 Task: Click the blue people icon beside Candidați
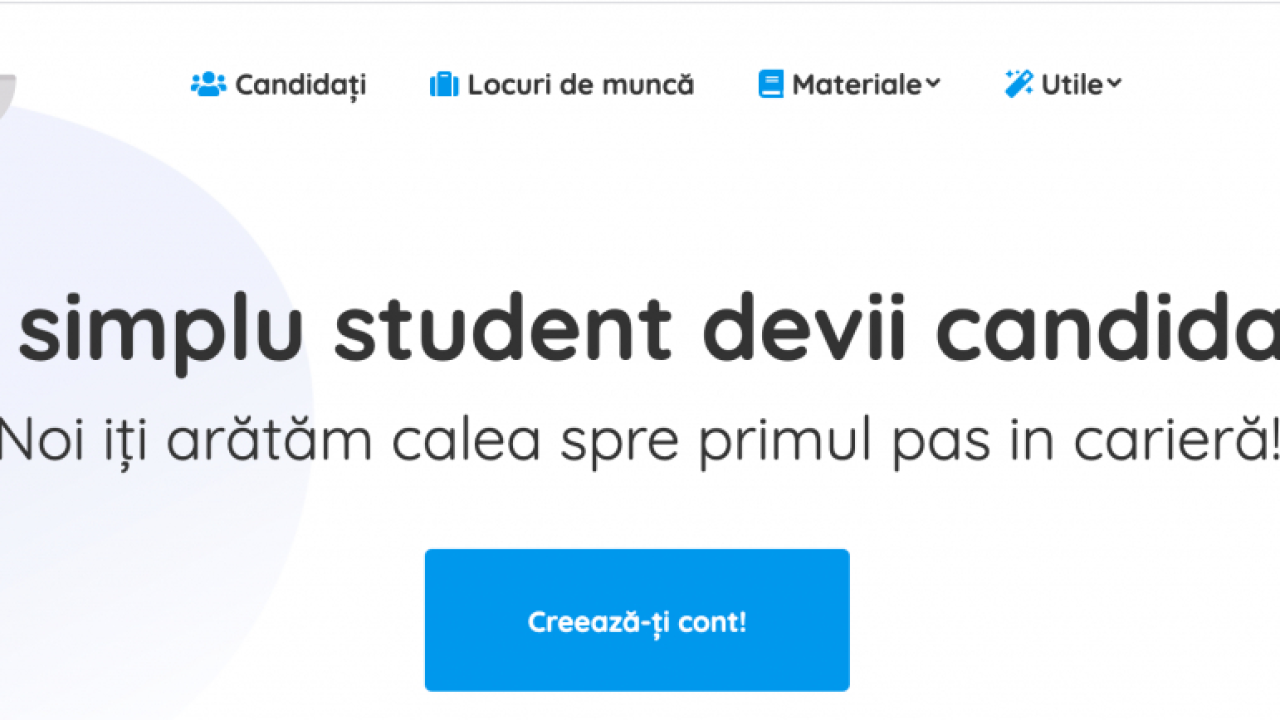[x=209, y=84]
